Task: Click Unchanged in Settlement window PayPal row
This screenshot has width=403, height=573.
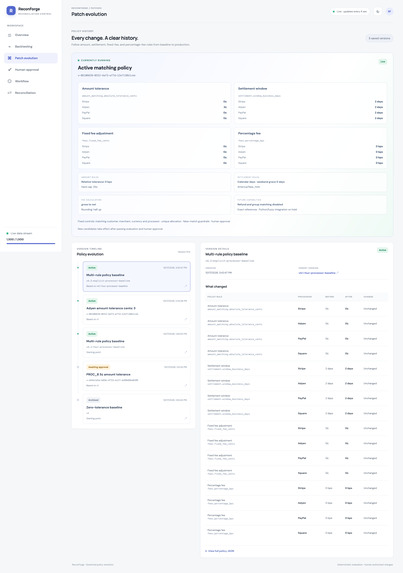Action: pos(370,398)
